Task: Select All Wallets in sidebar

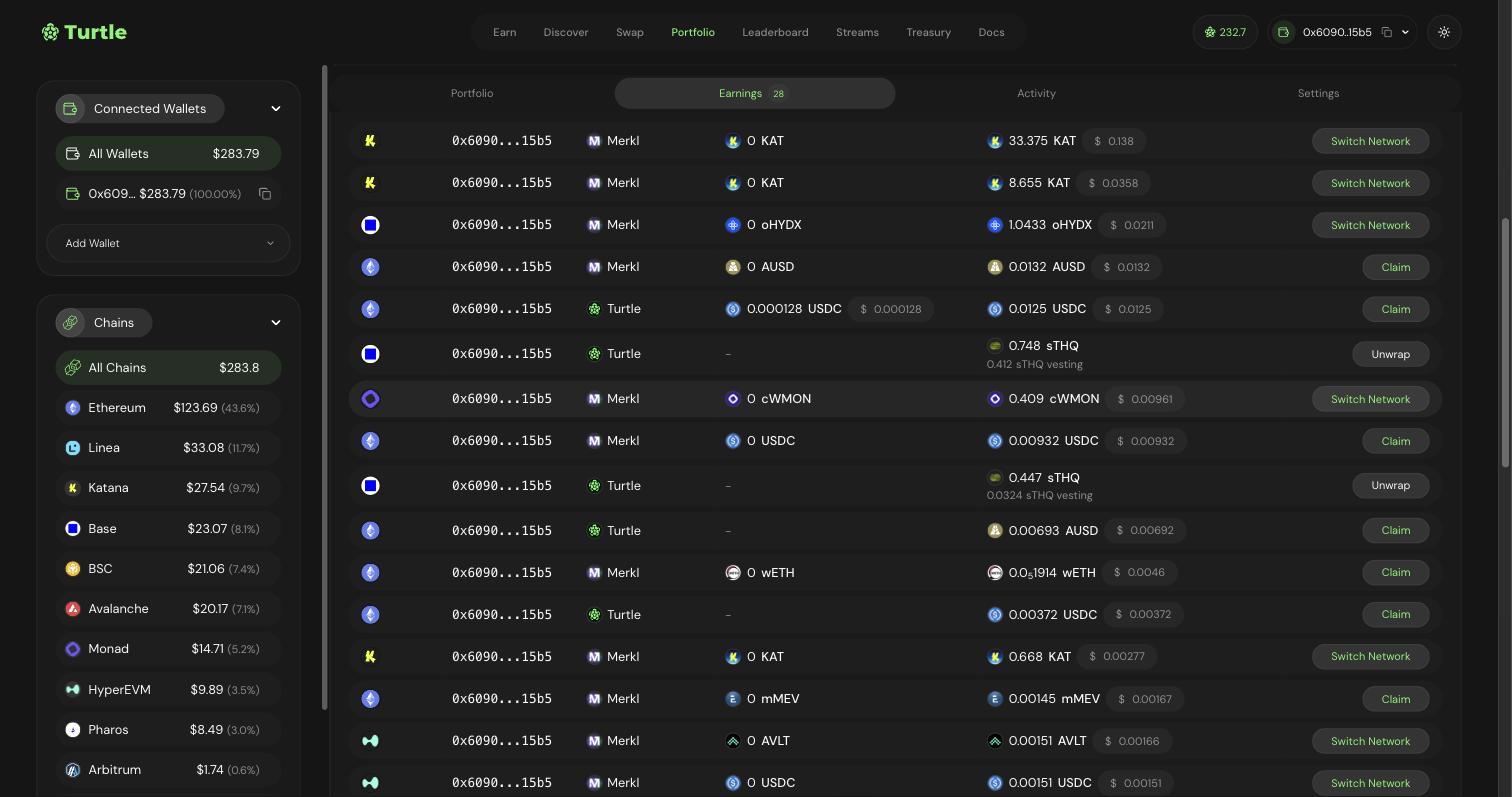Action: pos(168,154)
